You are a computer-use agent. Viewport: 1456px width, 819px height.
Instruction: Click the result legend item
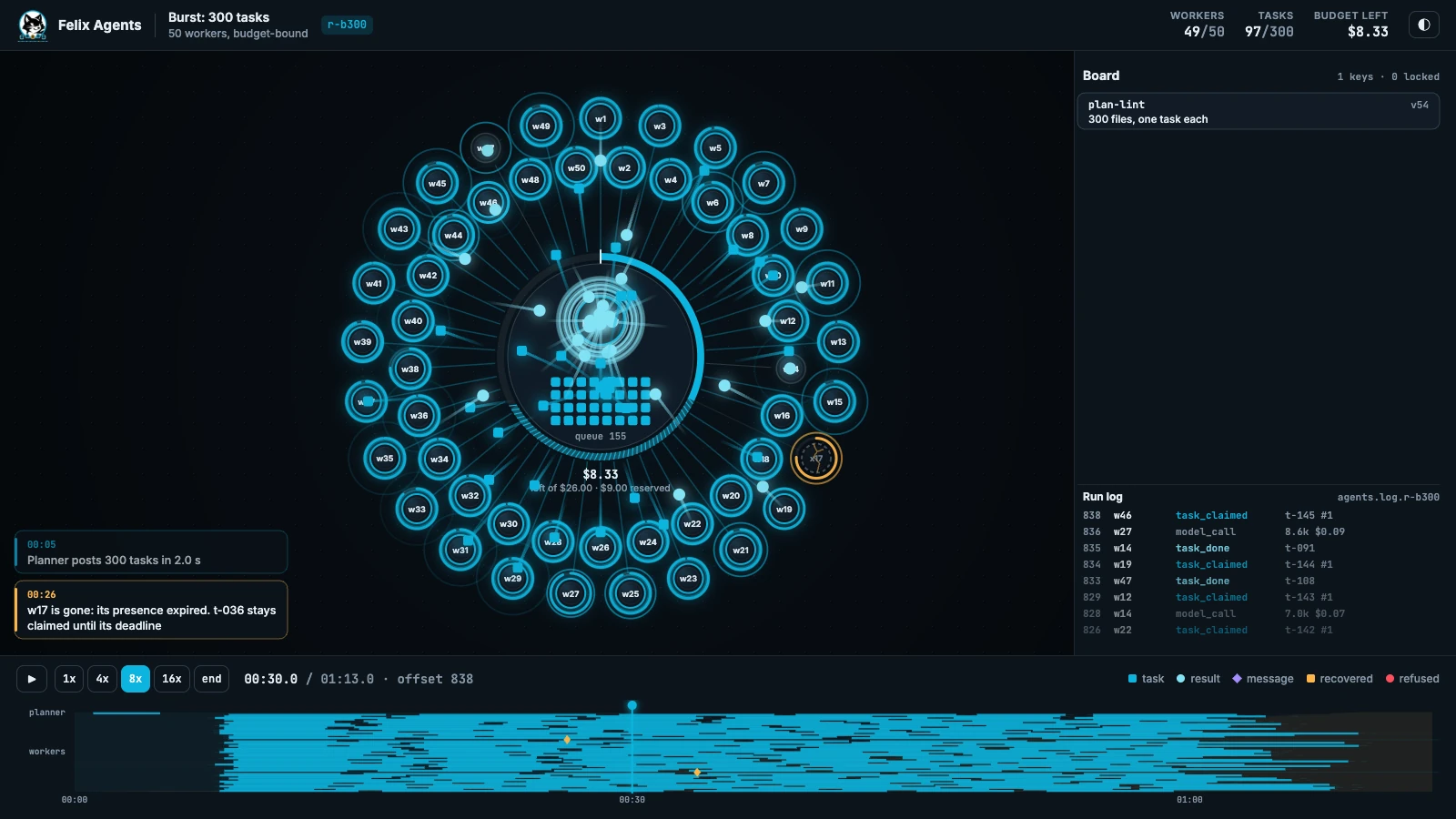1198,679
